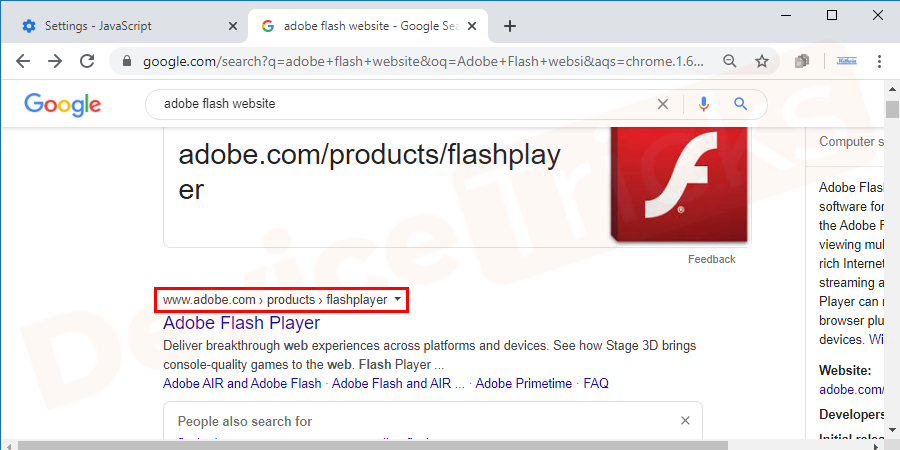This screenshot has width=900, height=450.
Task: Open the Chrome three-dot menu
Action: point(879,61)
